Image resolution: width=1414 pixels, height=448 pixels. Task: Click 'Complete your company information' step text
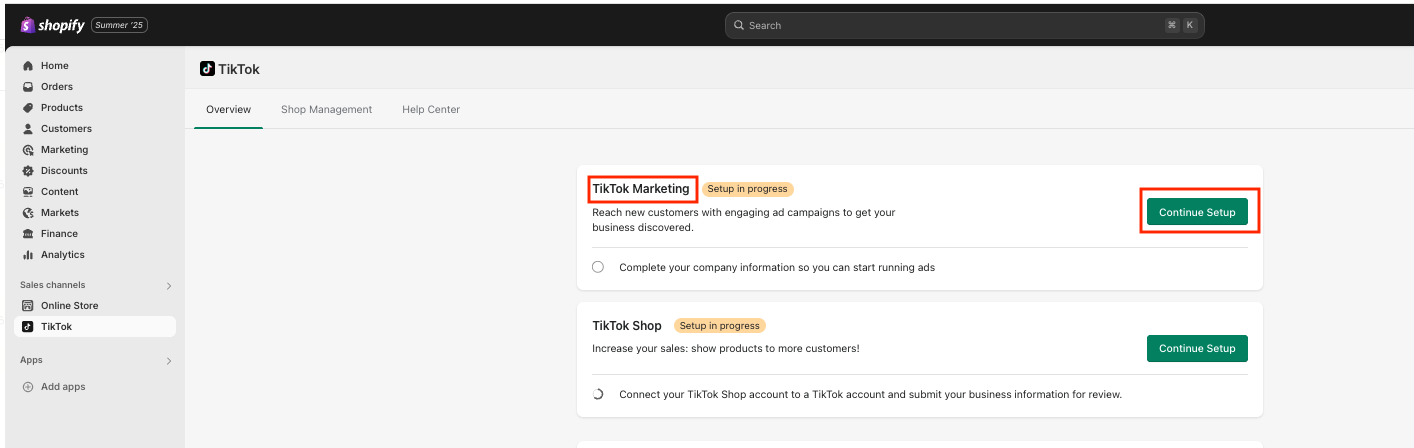(x=777, y=267)
